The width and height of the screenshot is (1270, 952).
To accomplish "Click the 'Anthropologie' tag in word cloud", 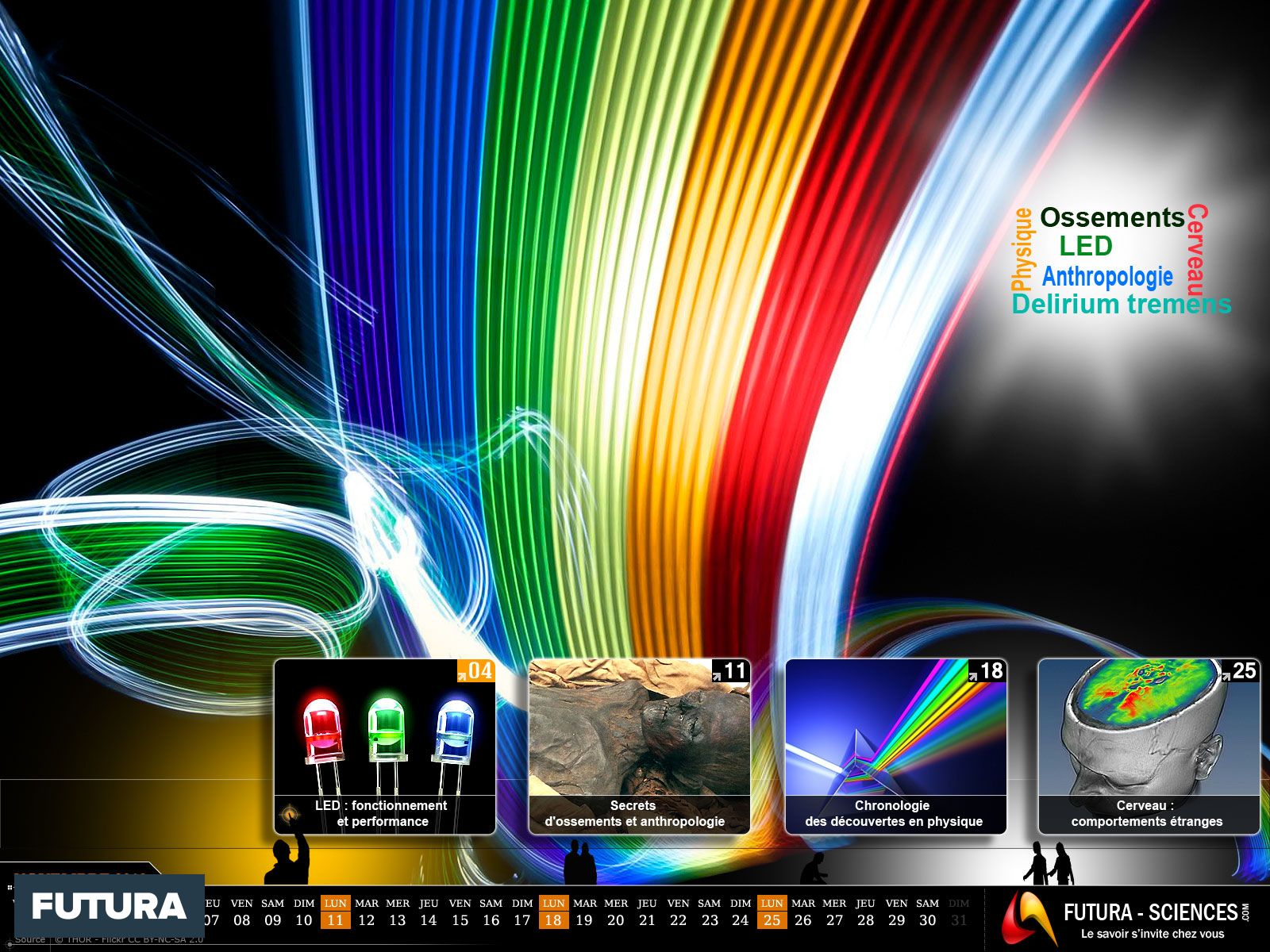I will (1107, 276).
